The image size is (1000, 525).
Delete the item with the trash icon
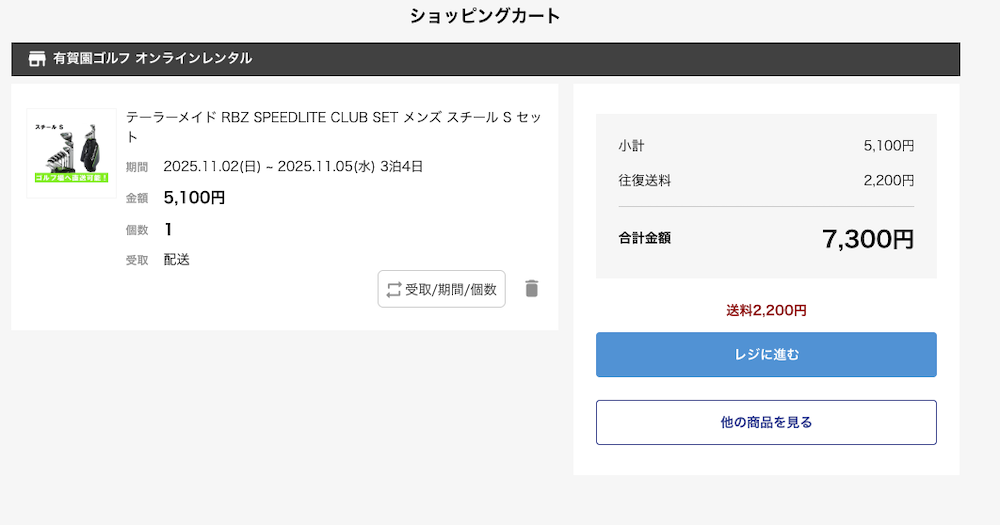point(532,289)
